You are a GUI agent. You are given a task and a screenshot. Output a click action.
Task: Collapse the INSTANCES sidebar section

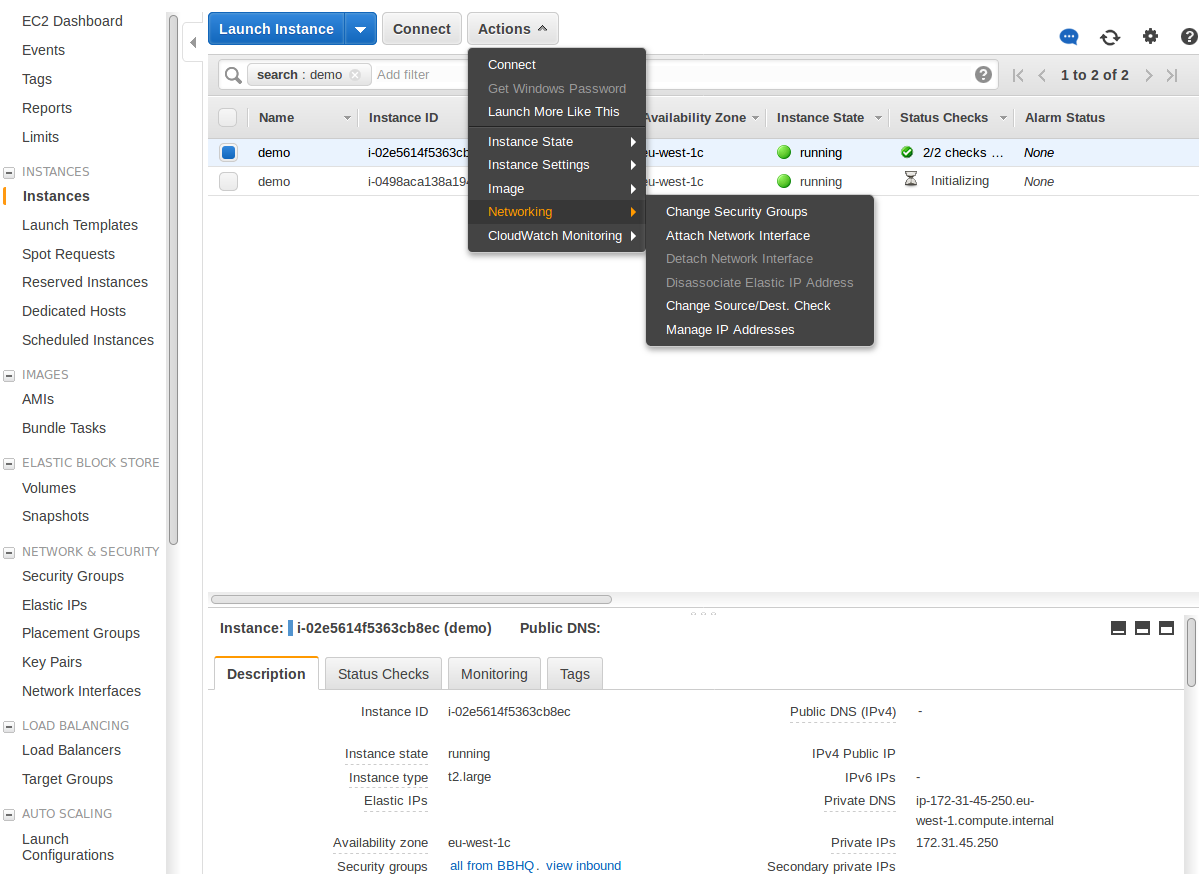(x=9, y=172)
